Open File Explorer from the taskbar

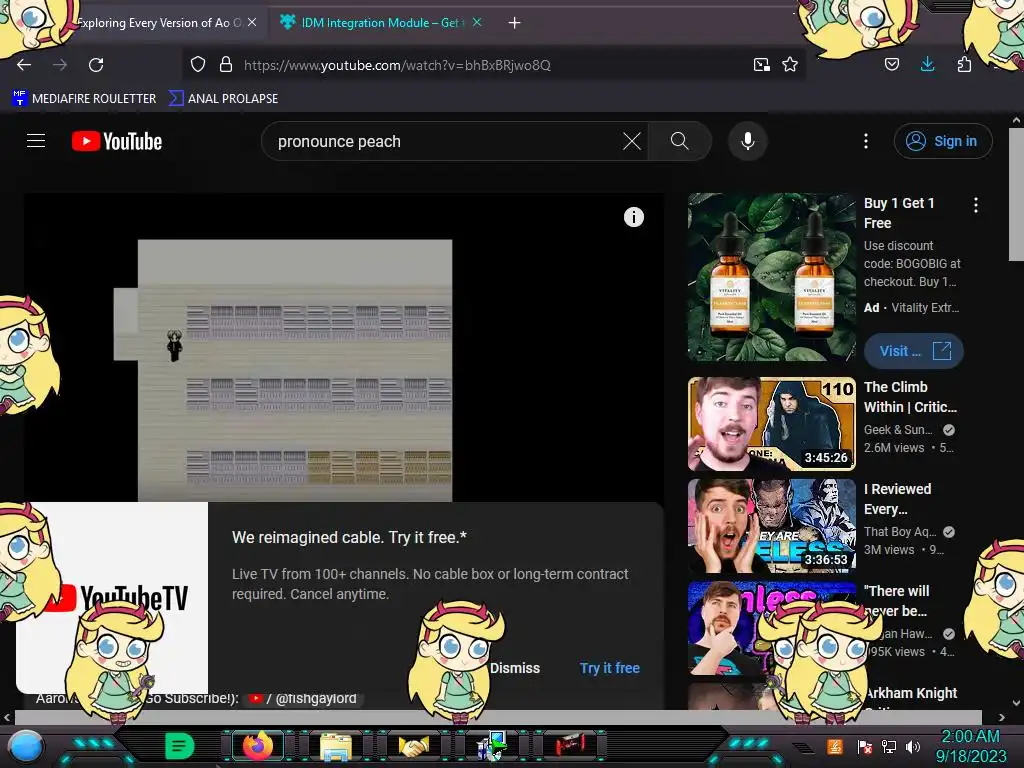pos(336,746)
